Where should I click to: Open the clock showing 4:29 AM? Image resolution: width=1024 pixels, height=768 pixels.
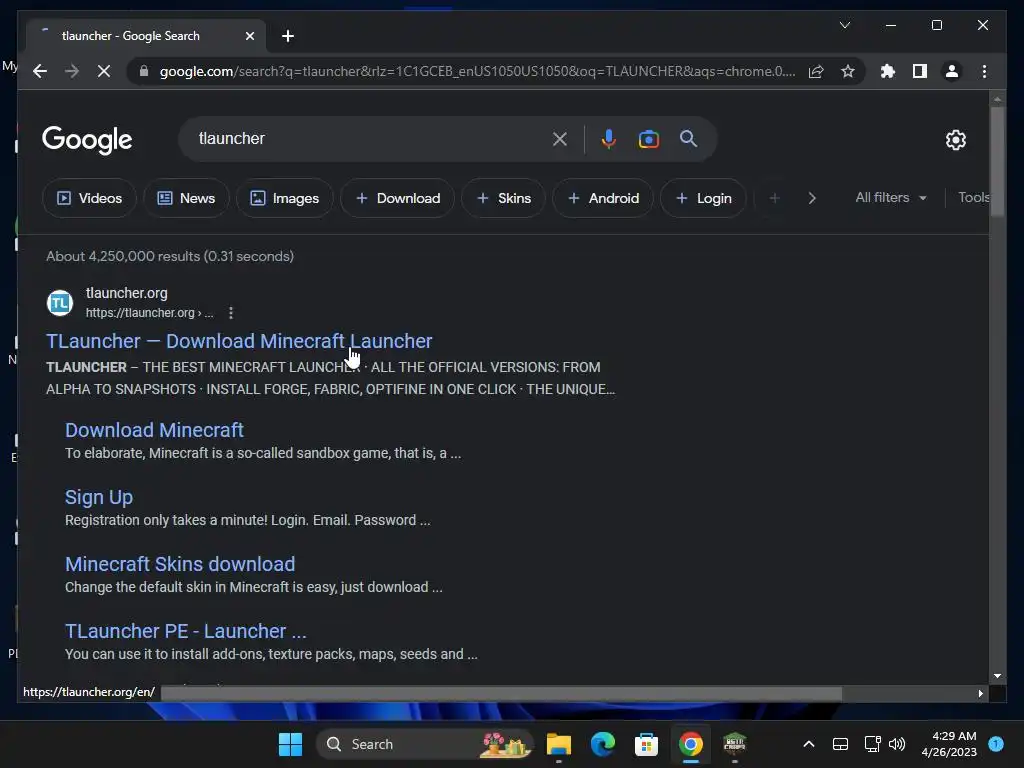point(949,744)
